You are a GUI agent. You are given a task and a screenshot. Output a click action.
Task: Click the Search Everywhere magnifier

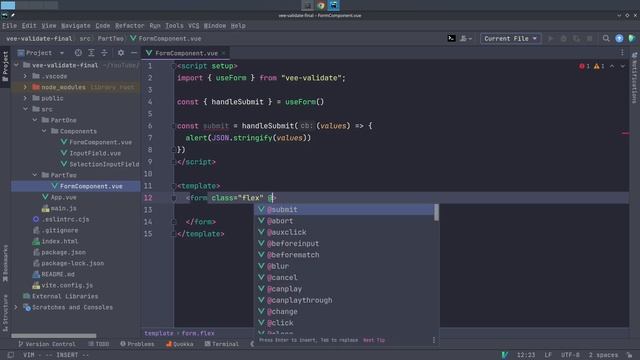point(606,38)
